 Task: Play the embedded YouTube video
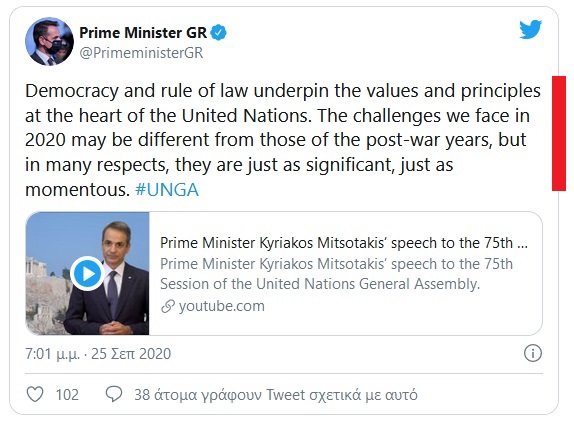tap(87, 273)
